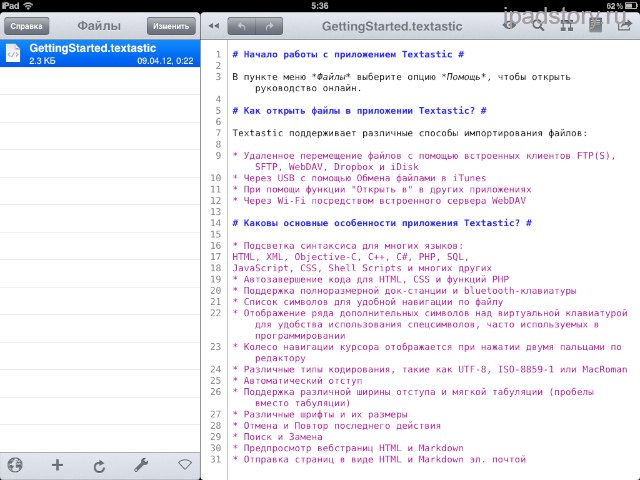Tap line 'Отображение ряда дополнительных символов над виртуальной клавиатурой'
Screen dimensions: 640x480
(430, 324)
